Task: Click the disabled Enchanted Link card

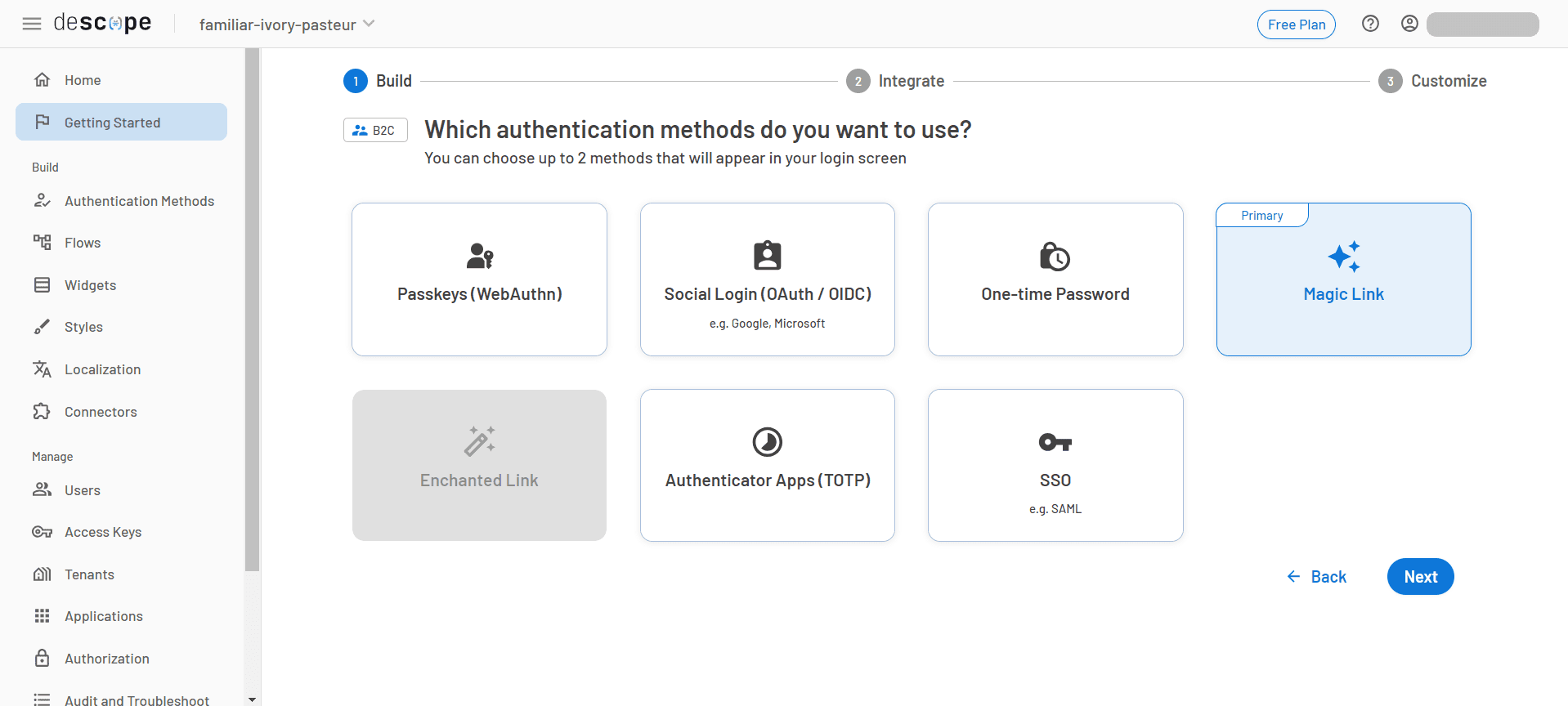Action: [479, 465]
